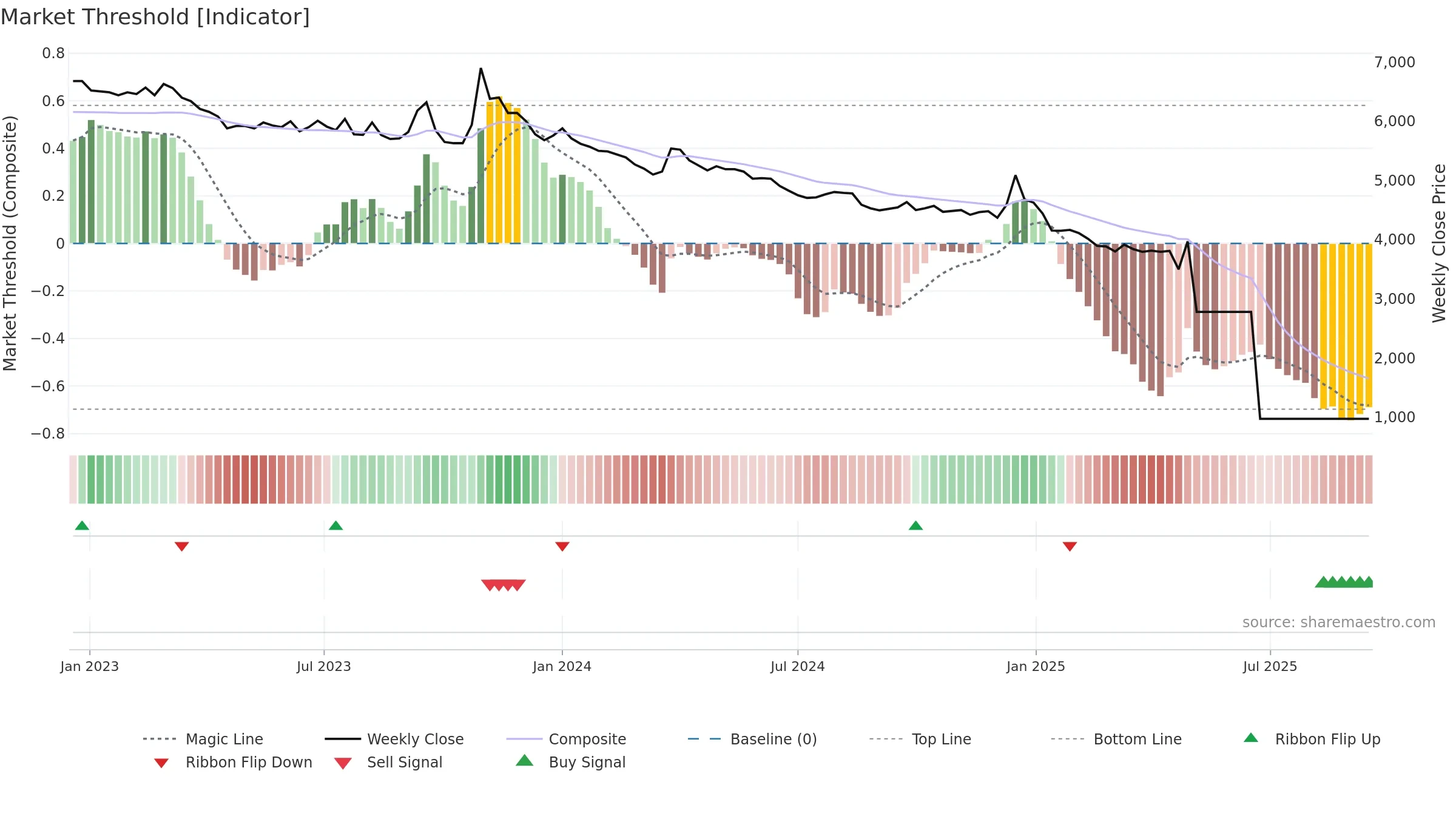Click the source: sharemaestro.com text
This screenshot has width=1456, height=819.
coord(1339,622)
